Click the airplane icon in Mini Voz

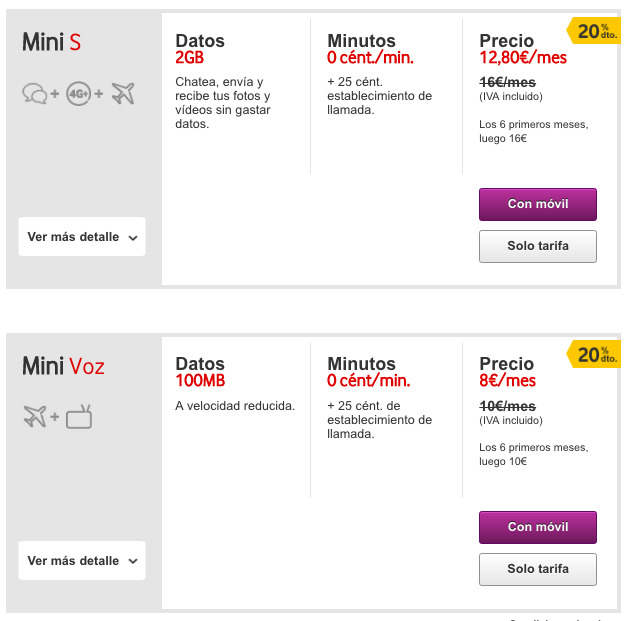[x=35, y=417]
